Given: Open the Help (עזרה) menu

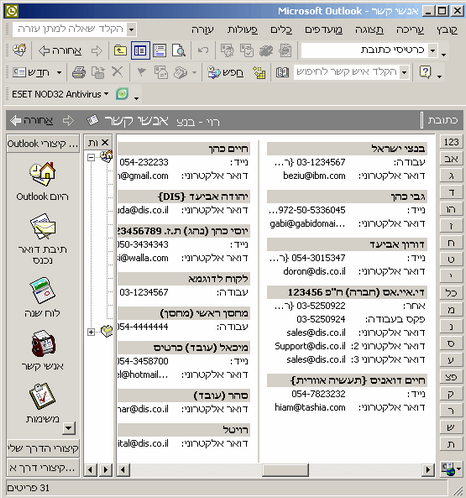Looking at the screenshot, I should (x=202, y=30).
